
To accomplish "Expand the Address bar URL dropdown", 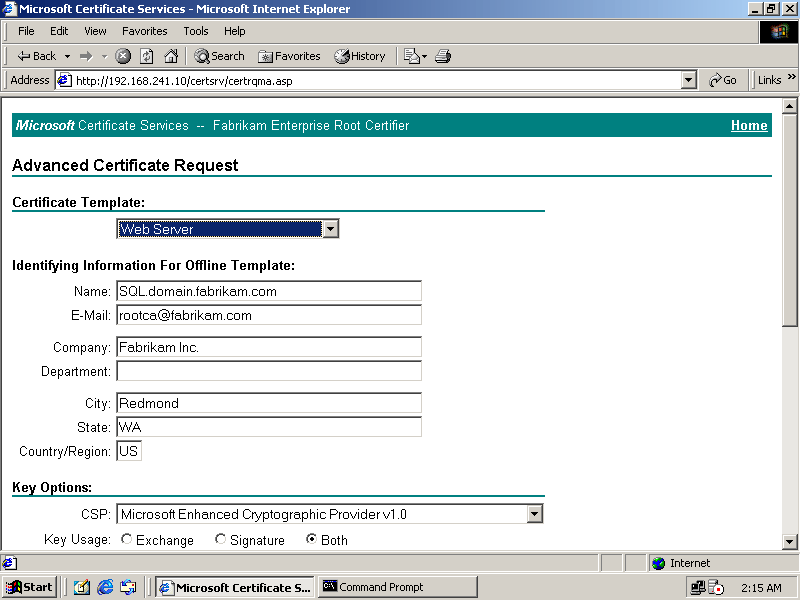I will click(x=688, y=80).
